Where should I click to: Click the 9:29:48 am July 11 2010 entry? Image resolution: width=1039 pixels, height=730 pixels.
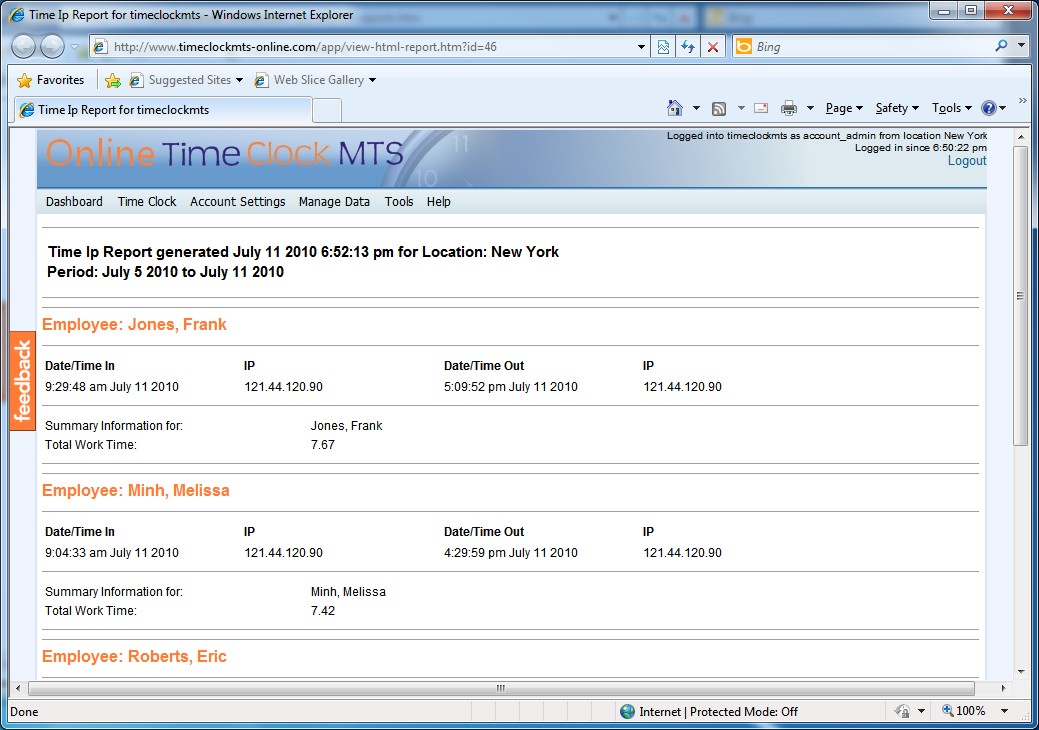pyautogui.click(x=112, y=387)
